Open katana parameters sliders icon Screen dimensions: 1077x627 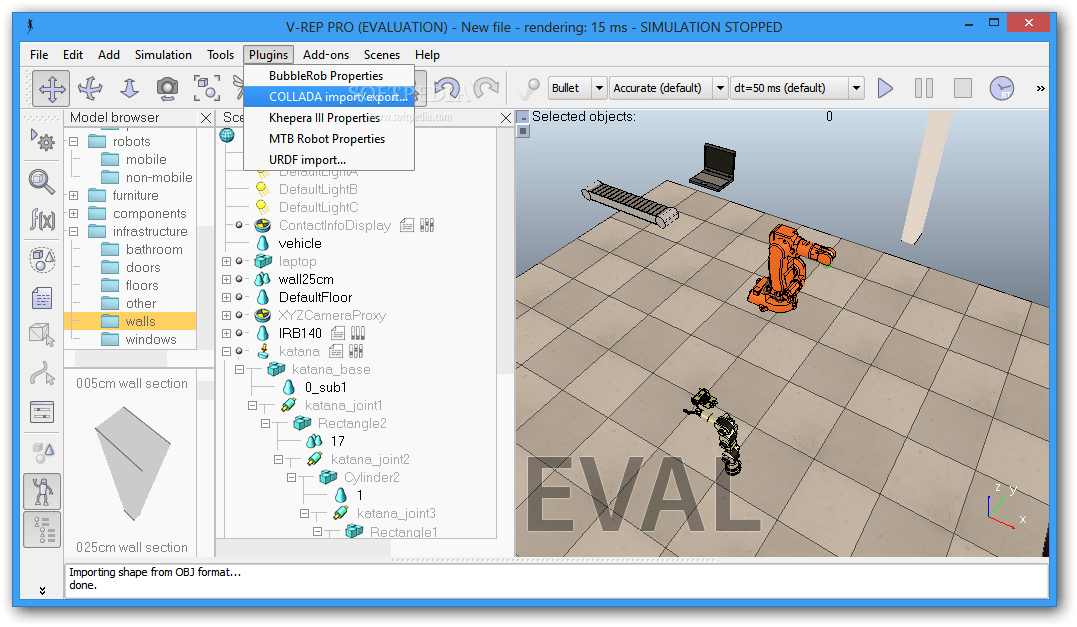click(356, 351)
